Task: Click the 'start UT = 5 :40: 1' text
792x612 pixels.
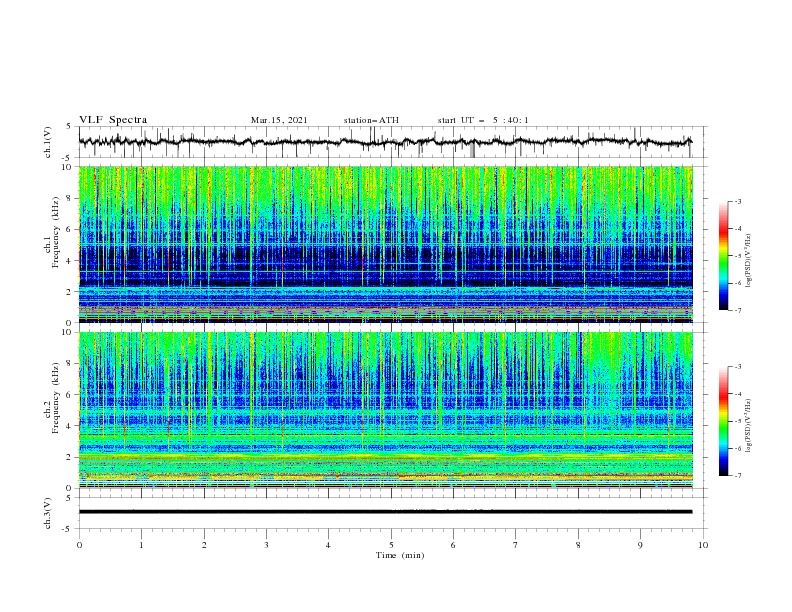Action: coord(483,120)
